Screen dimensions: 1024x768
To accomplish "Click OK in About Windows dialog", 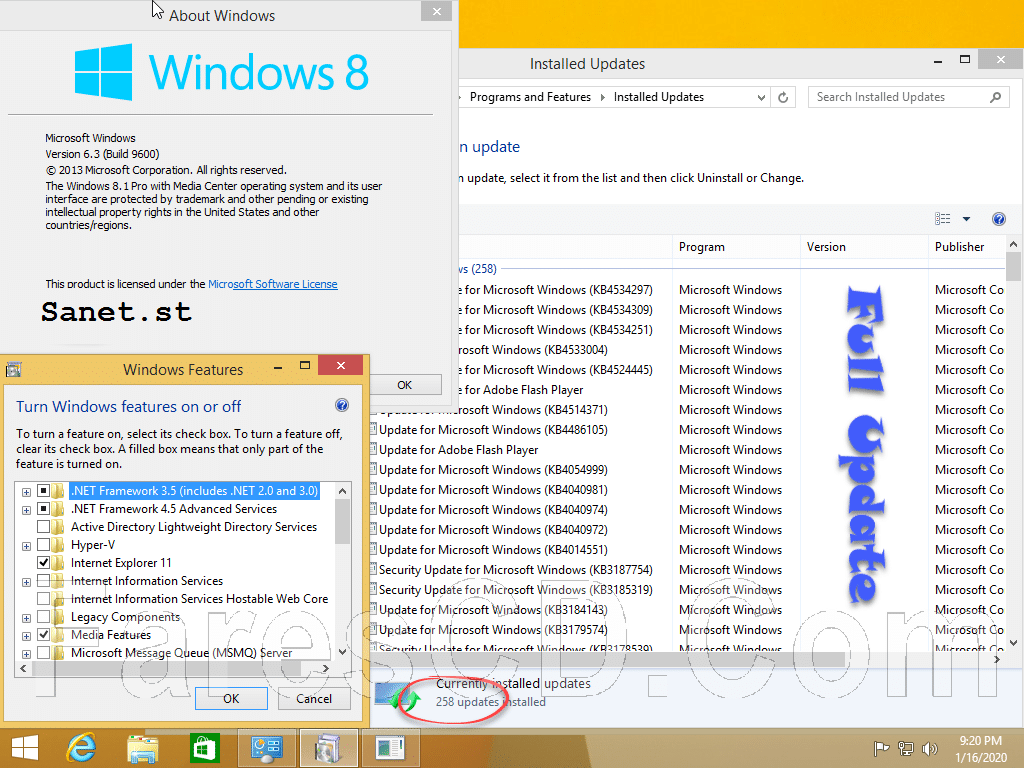I will coord(405,385).
